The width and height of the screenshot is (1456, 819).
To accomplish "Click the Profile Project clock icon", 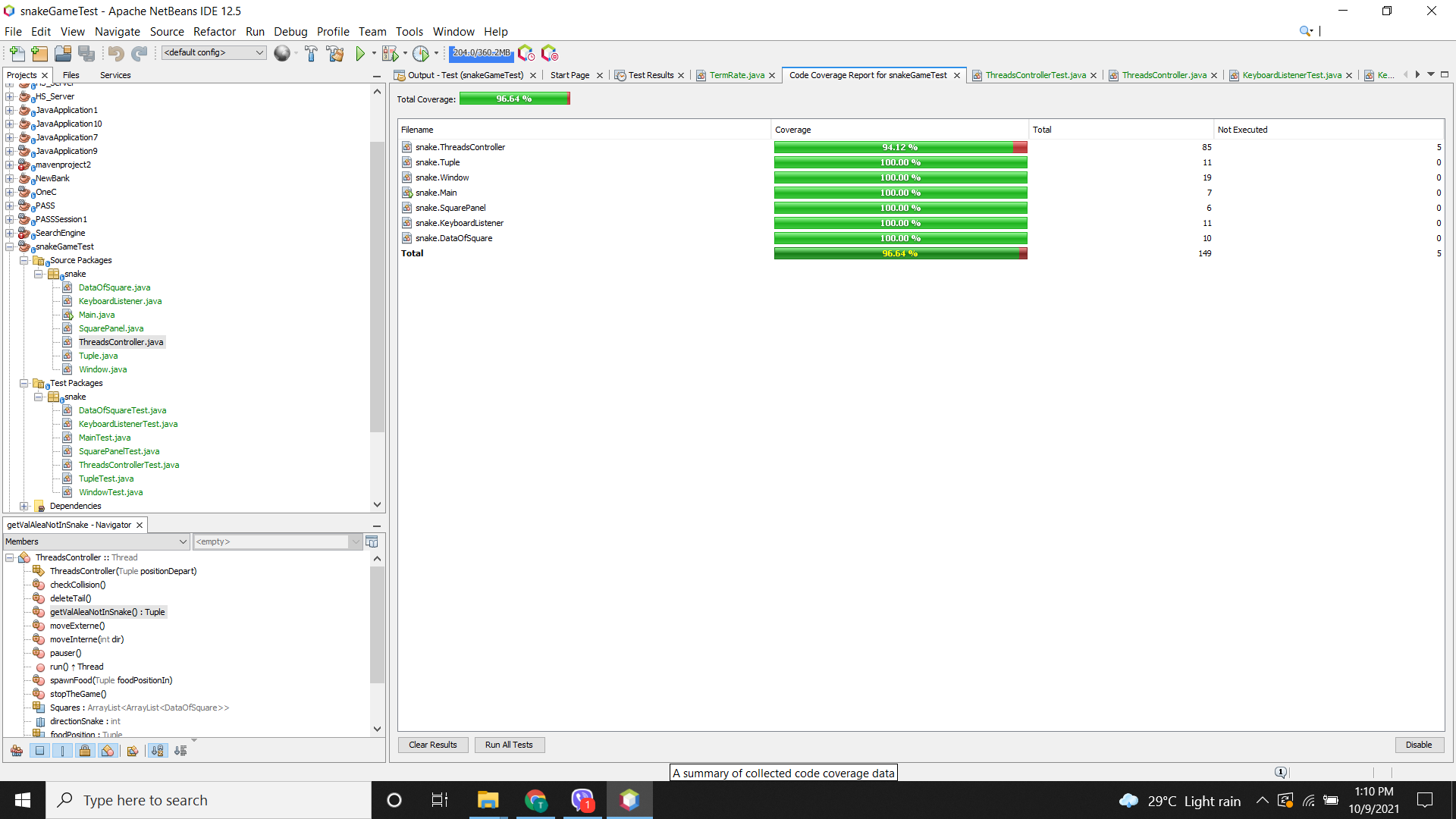I will point(421,53).
